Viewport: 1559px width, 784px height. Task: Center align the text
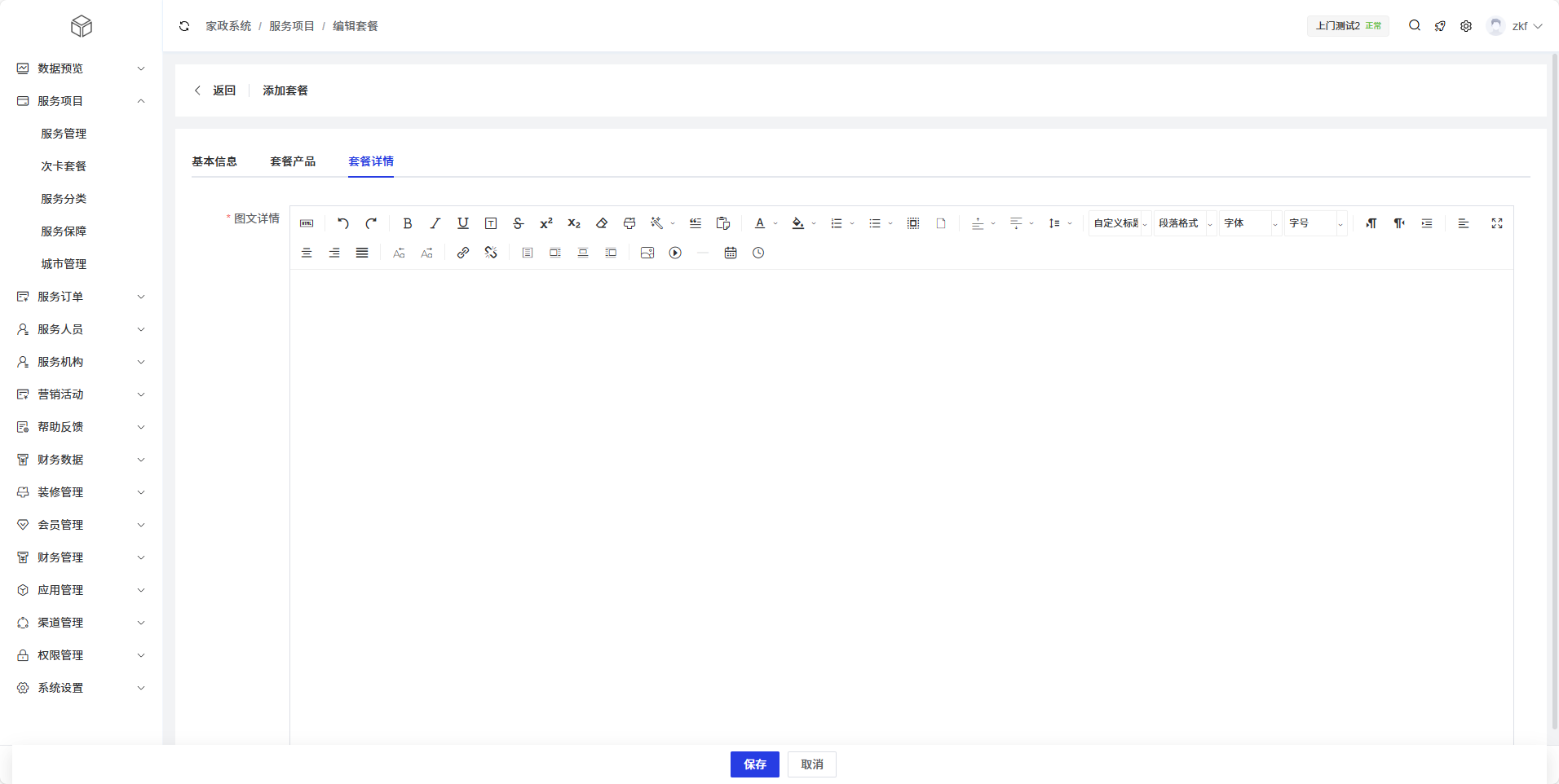[x=307, y=253]
